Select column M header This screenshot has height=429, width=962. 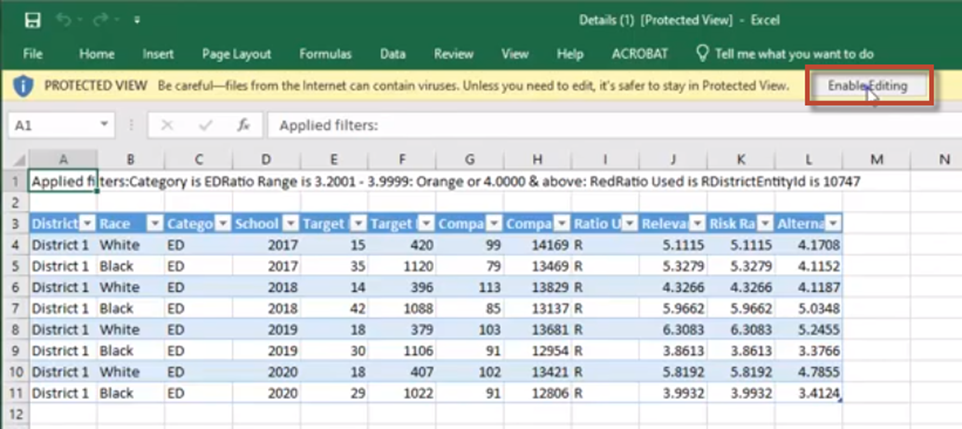(876, 160)
